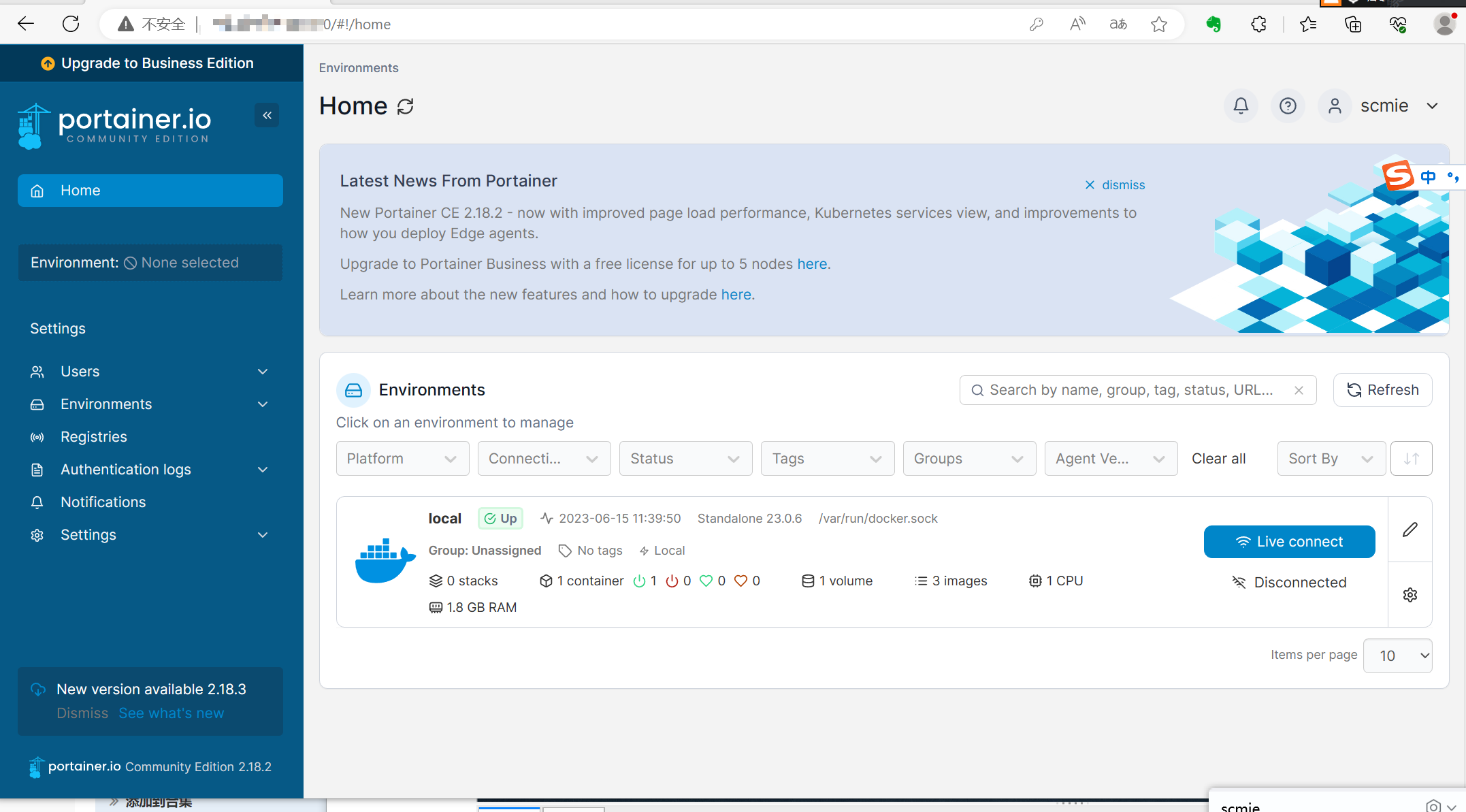1466x812 pixels.
Task: Dismiss the Latest News panel
Action: [x=1115, y=185]
